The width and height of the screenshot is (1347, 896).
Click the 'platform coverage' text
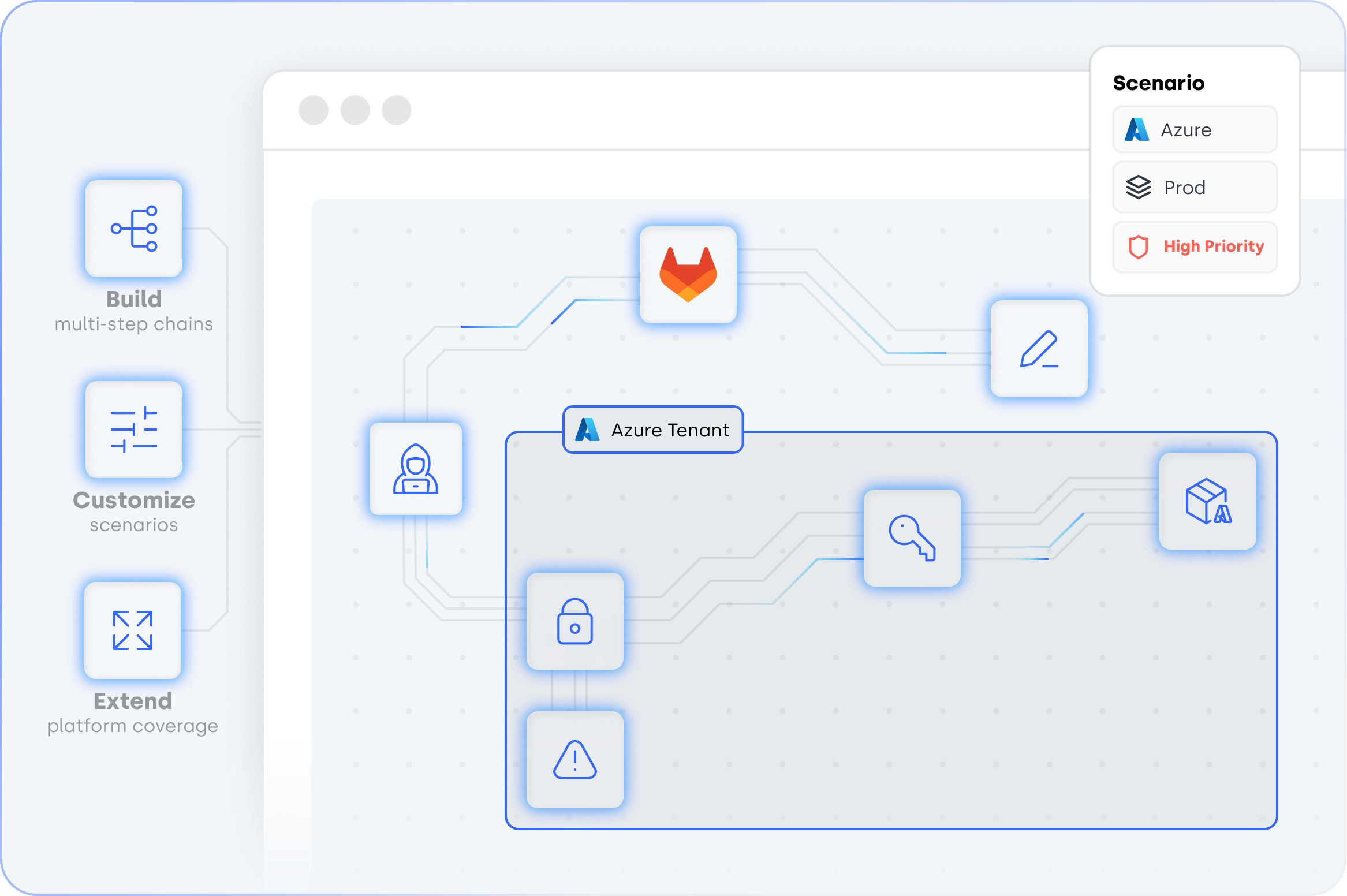[133, 726]
